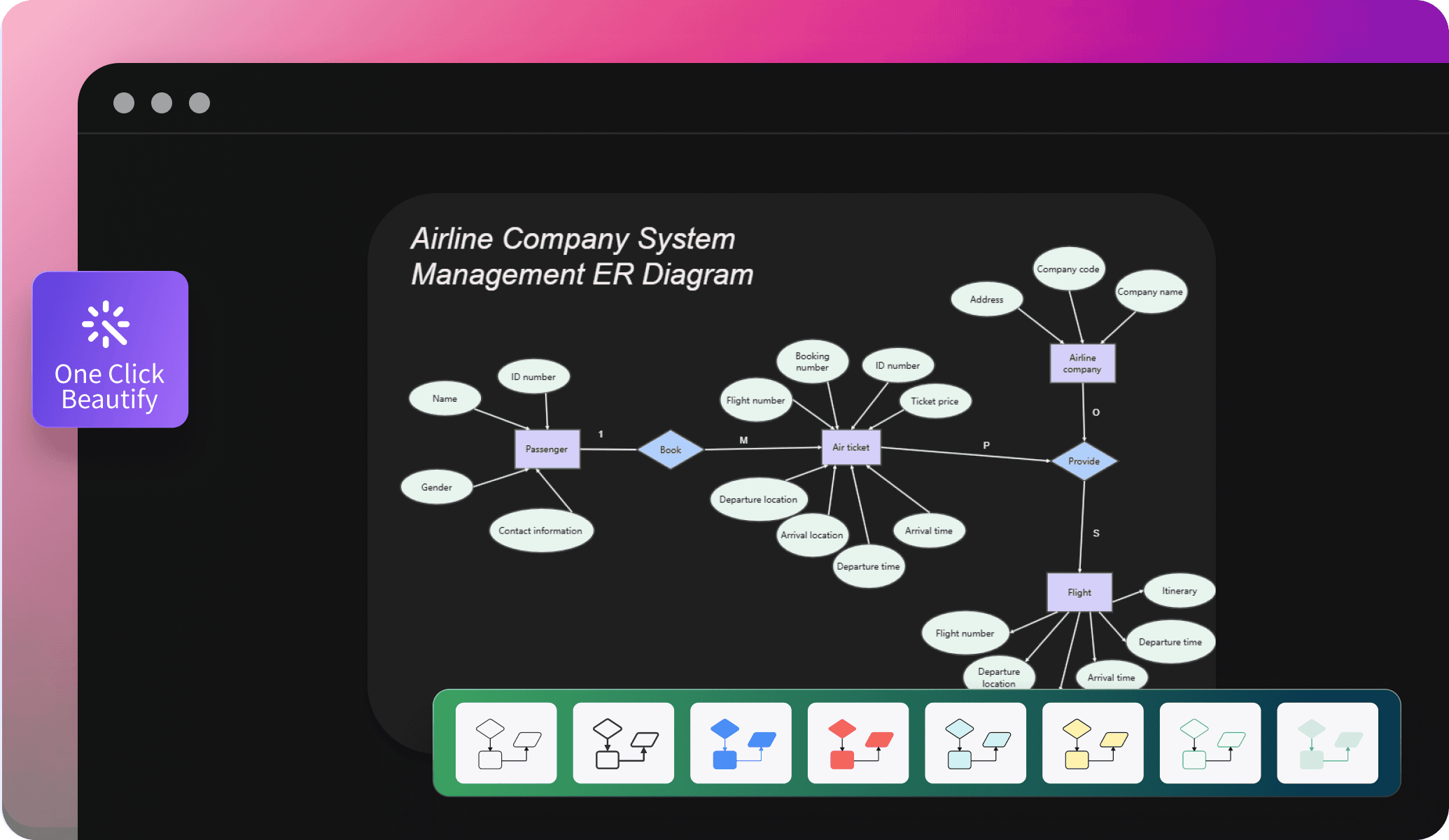Apply the yellow flowchart theme
This screenshot has height=840, width=1449.
[x=1093, y=743]
